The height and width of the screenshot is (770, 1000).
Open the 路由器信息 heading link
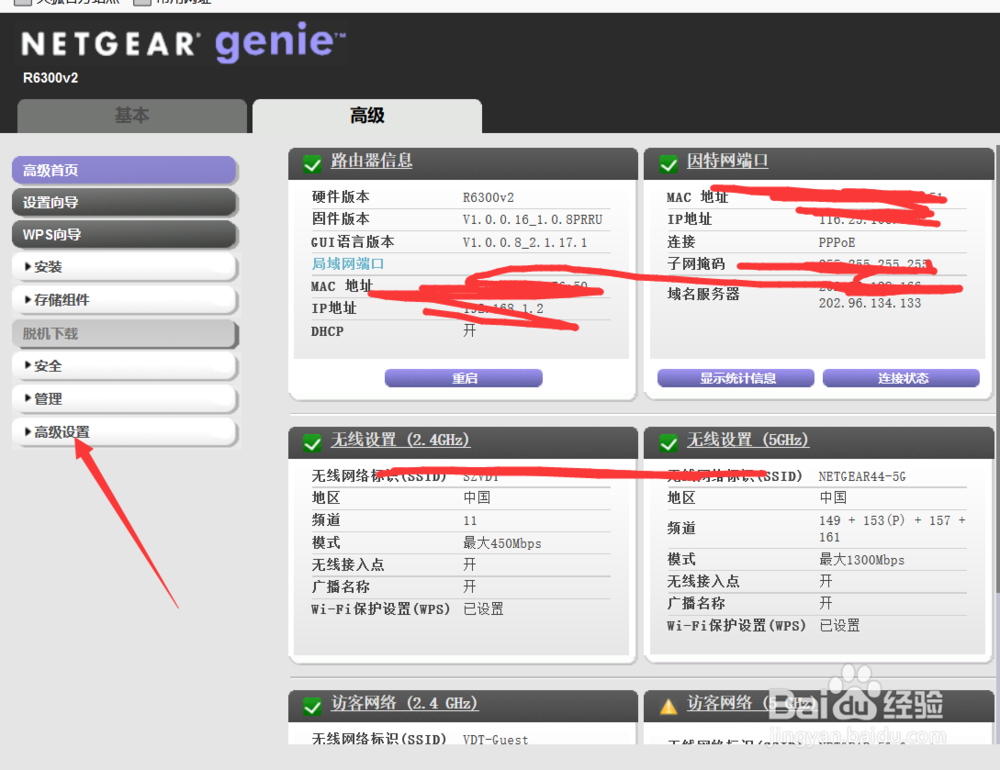pos(371,161)
